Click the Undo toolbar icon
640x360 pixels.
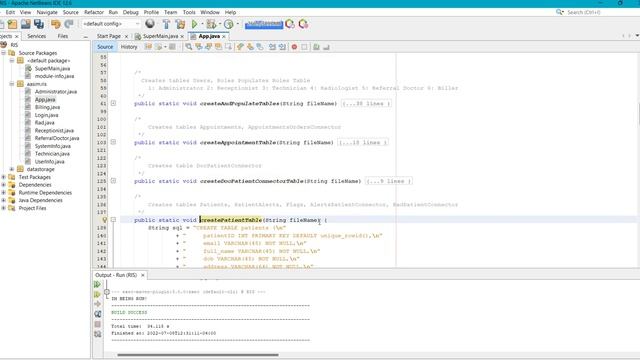(x=56, y=24)
